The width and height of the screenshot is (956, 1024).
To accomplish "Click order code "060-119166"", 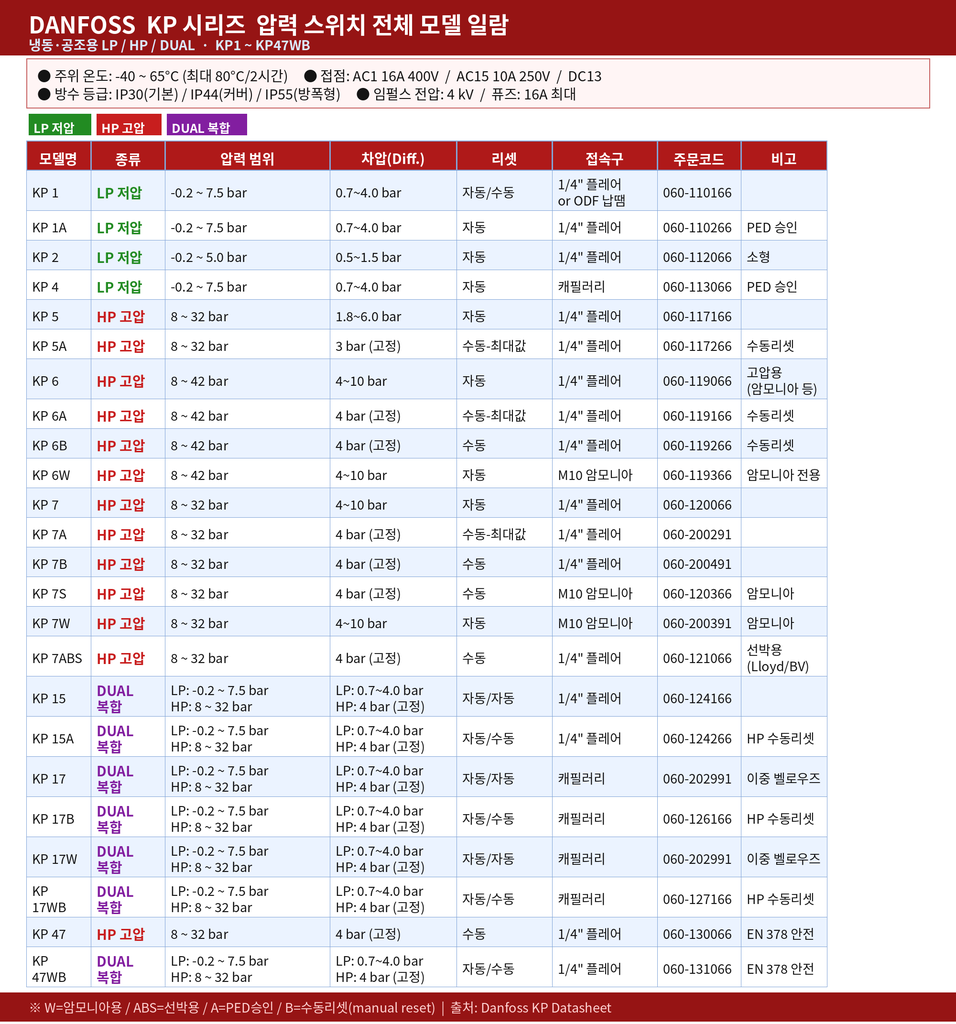I will 697,416.
